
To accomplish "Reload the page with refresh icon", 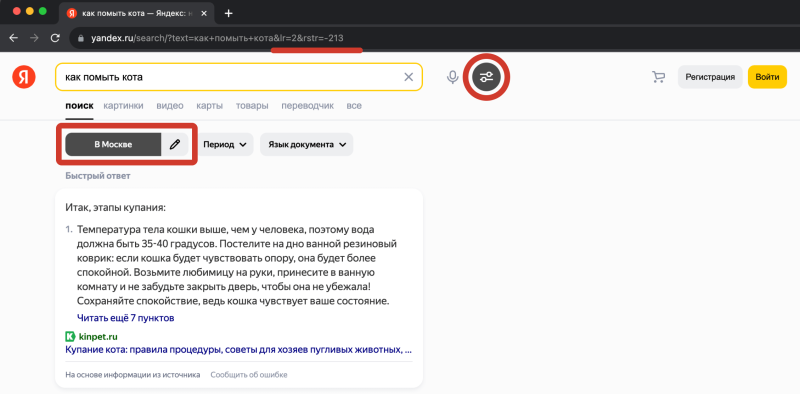I will pos(55,38).
